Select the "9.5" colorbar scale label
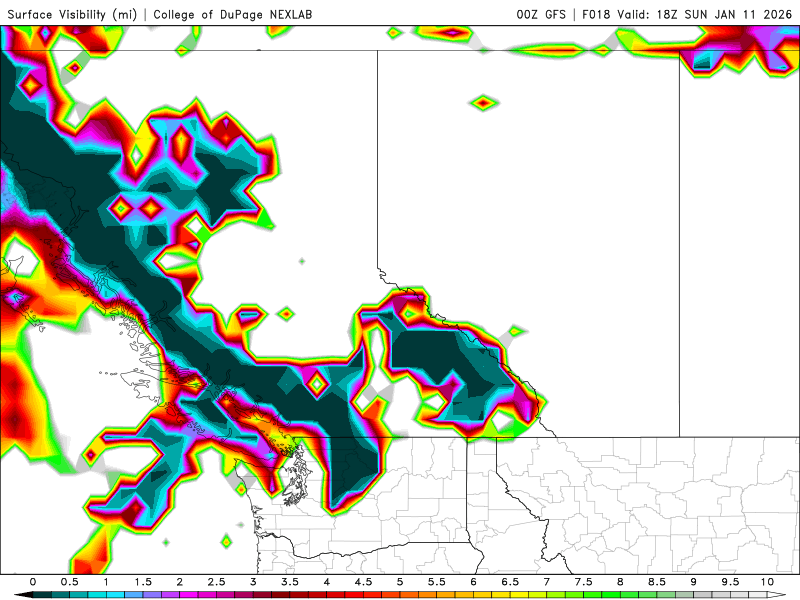Viewport: 800px width, 600px height. click(x=731, y=582)
